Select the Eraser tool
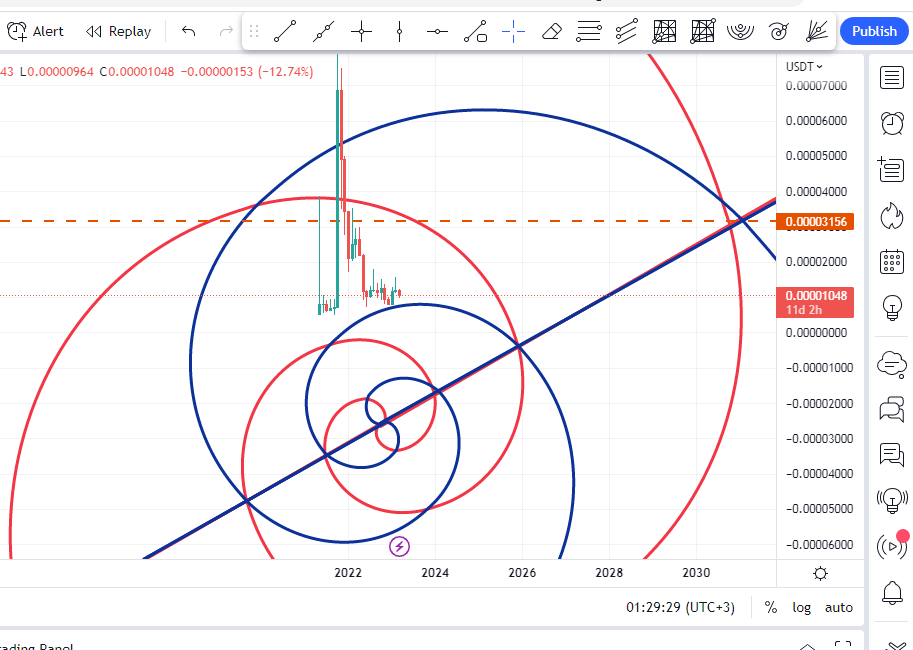Screen dimensions: 913x650 pos(551,31)
